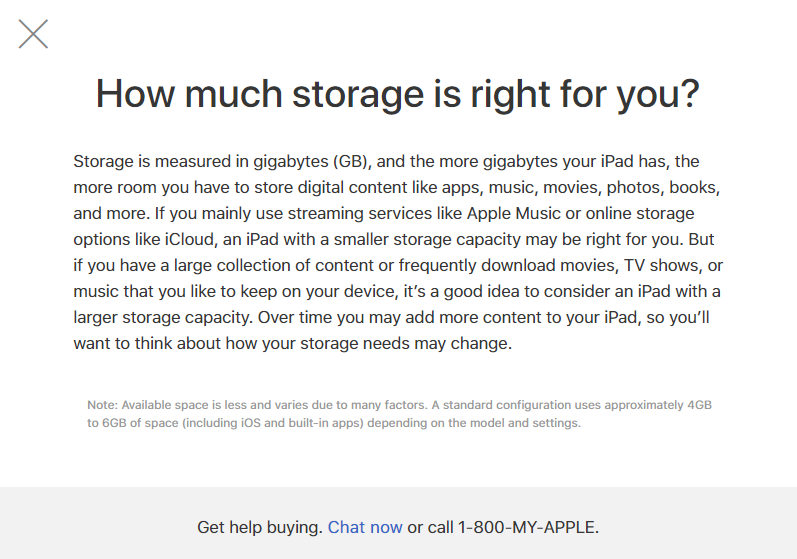Click the "Note:" label in fine print
Screen dimensions: 797x559
click(x=102, y=405)
